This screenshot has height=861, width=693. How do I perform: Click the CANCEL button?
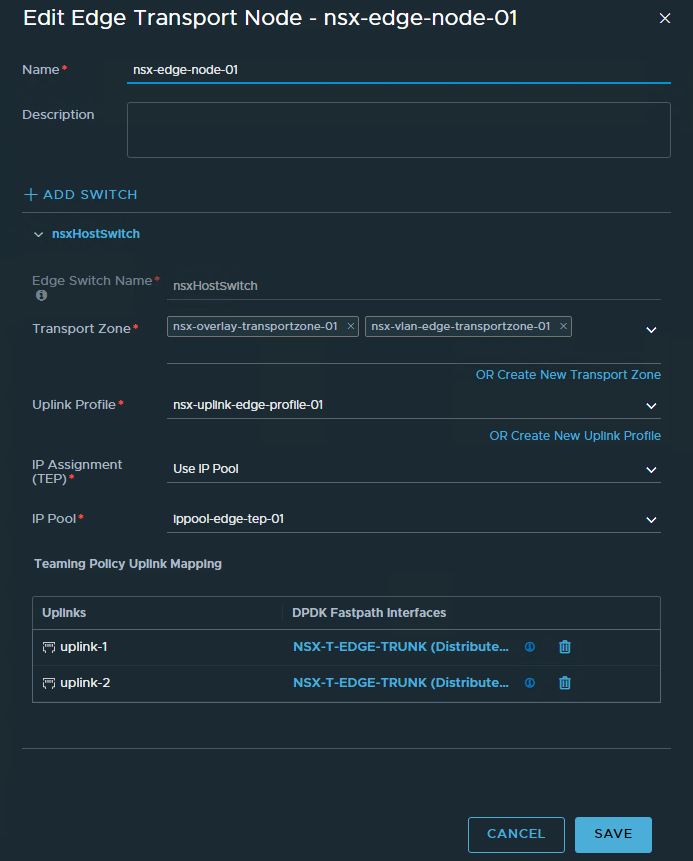click(516, 835)
